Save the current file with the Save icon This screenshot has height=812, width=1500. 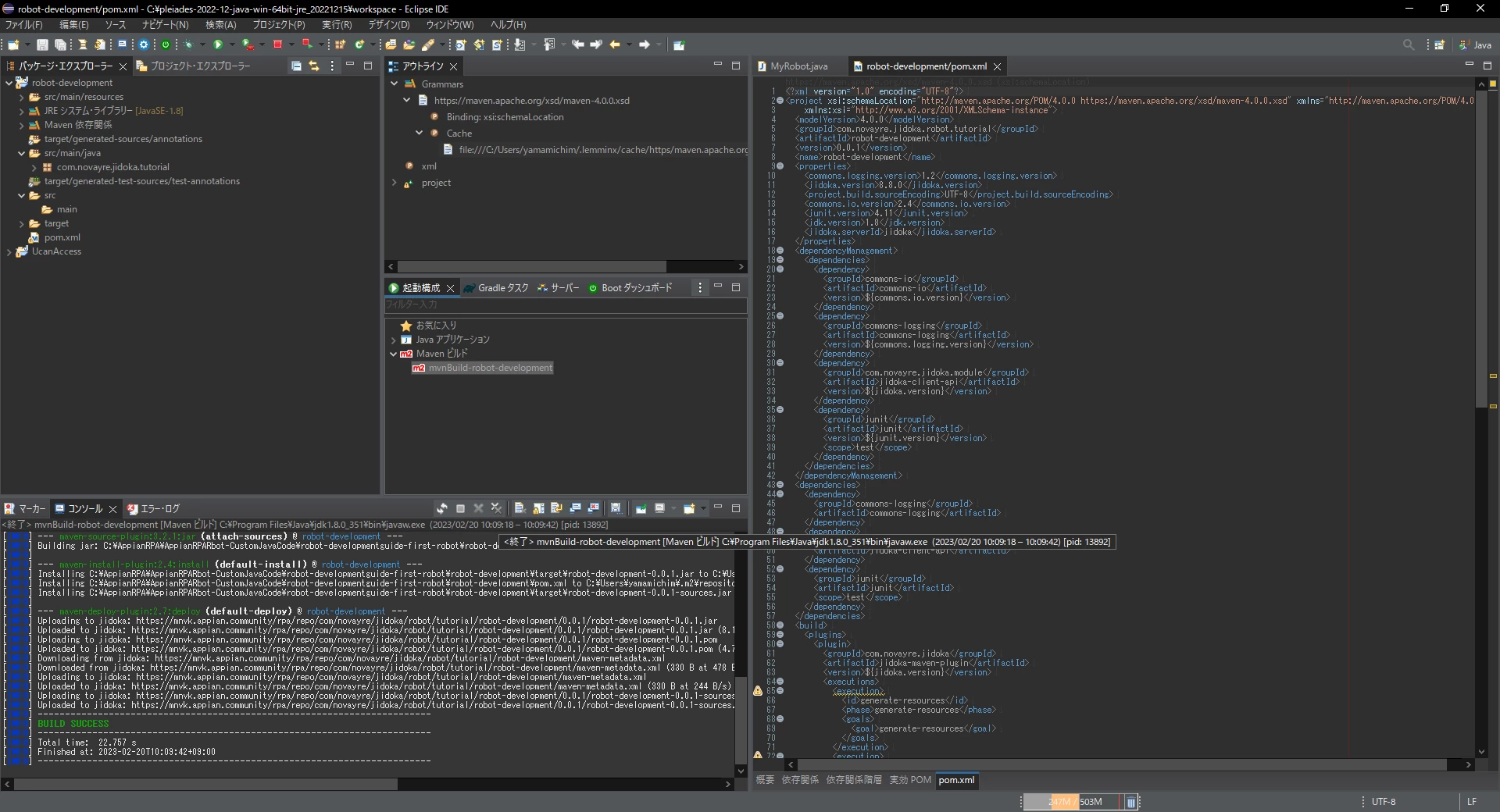(x=43, y=45)
